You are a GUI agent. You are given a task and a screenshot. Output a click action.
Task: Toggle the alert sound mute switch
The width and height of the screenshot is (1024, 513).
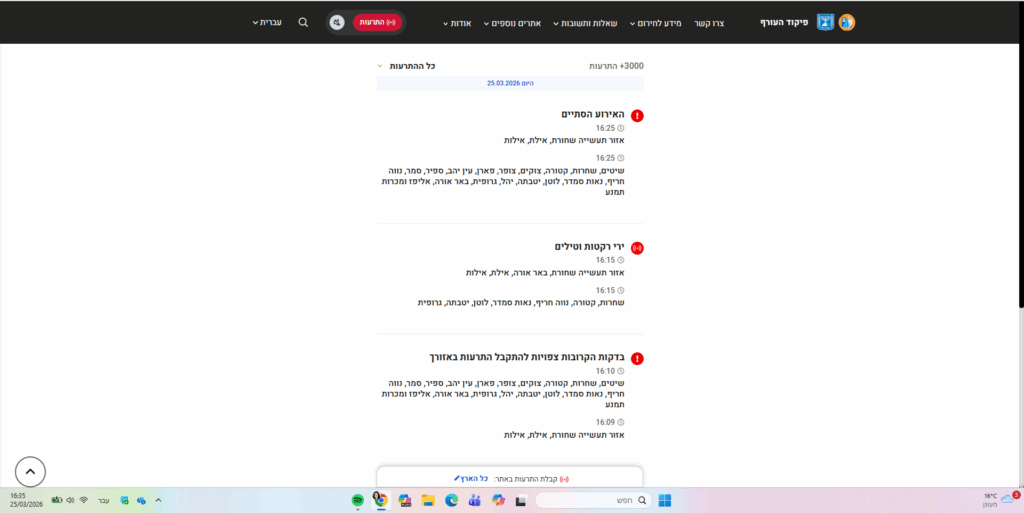[338, 22]
